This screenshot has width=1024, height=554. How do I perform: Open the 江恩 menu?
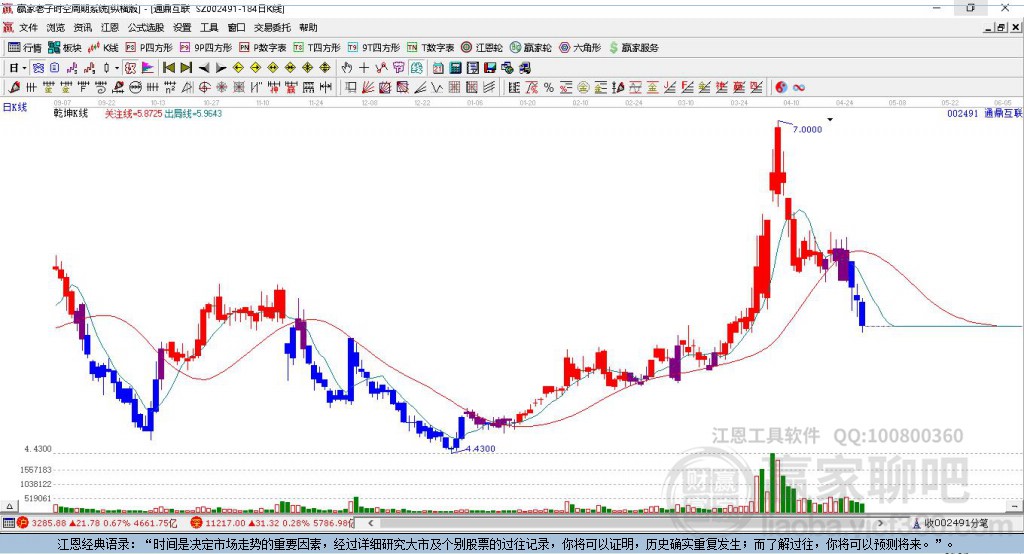click(110, 27)
